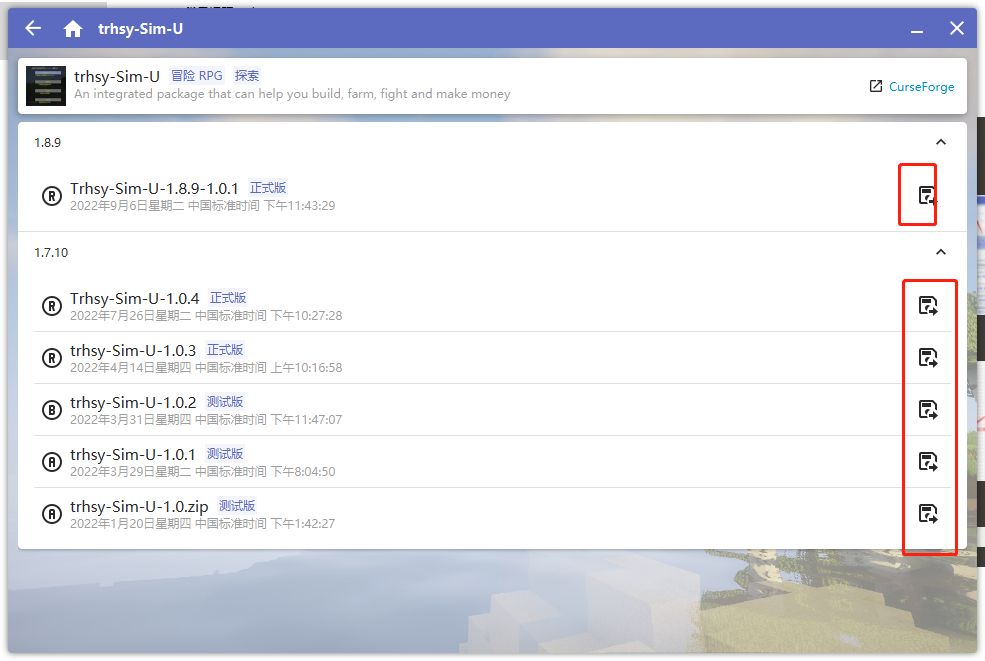The width and height of the screenshot is (985, 661).
Task: Select the Trhsy-Sim-U-1.8.9-1.0.1 file name
Action: (154, 188)
